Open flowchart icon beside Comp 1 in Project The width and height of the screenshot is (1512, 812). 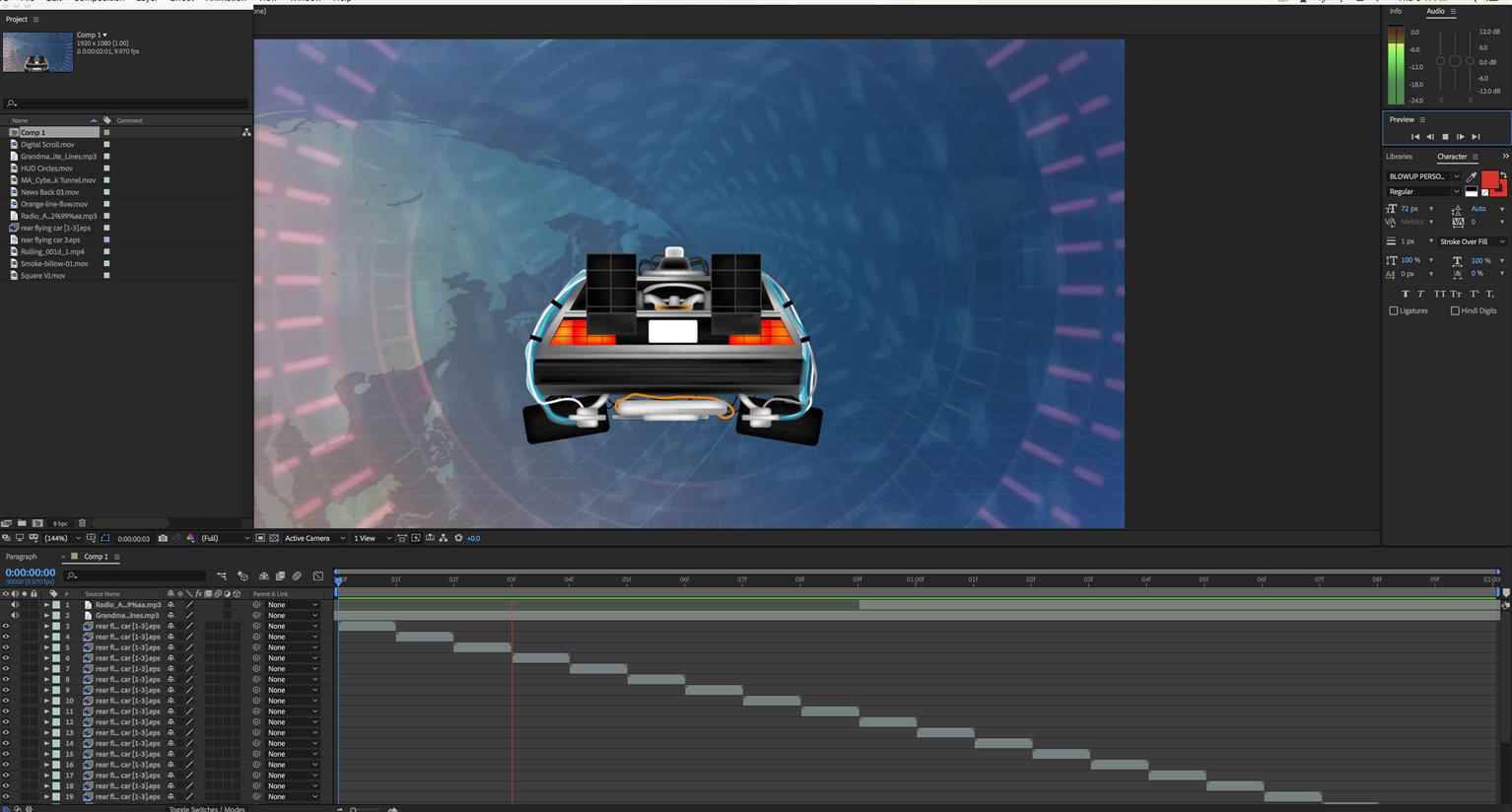246,132
